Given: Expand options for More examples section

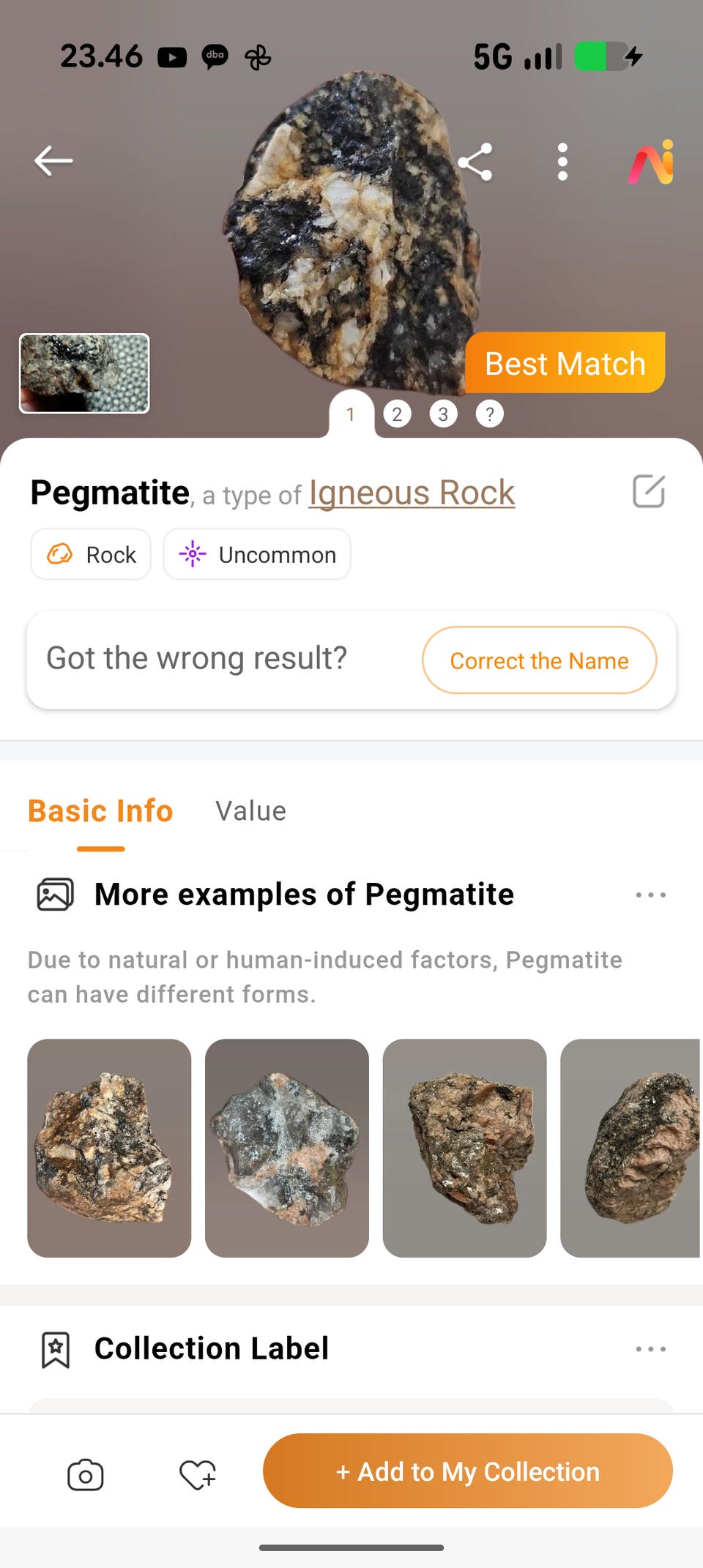Looking at the screenshot, I should click(650, 895).
